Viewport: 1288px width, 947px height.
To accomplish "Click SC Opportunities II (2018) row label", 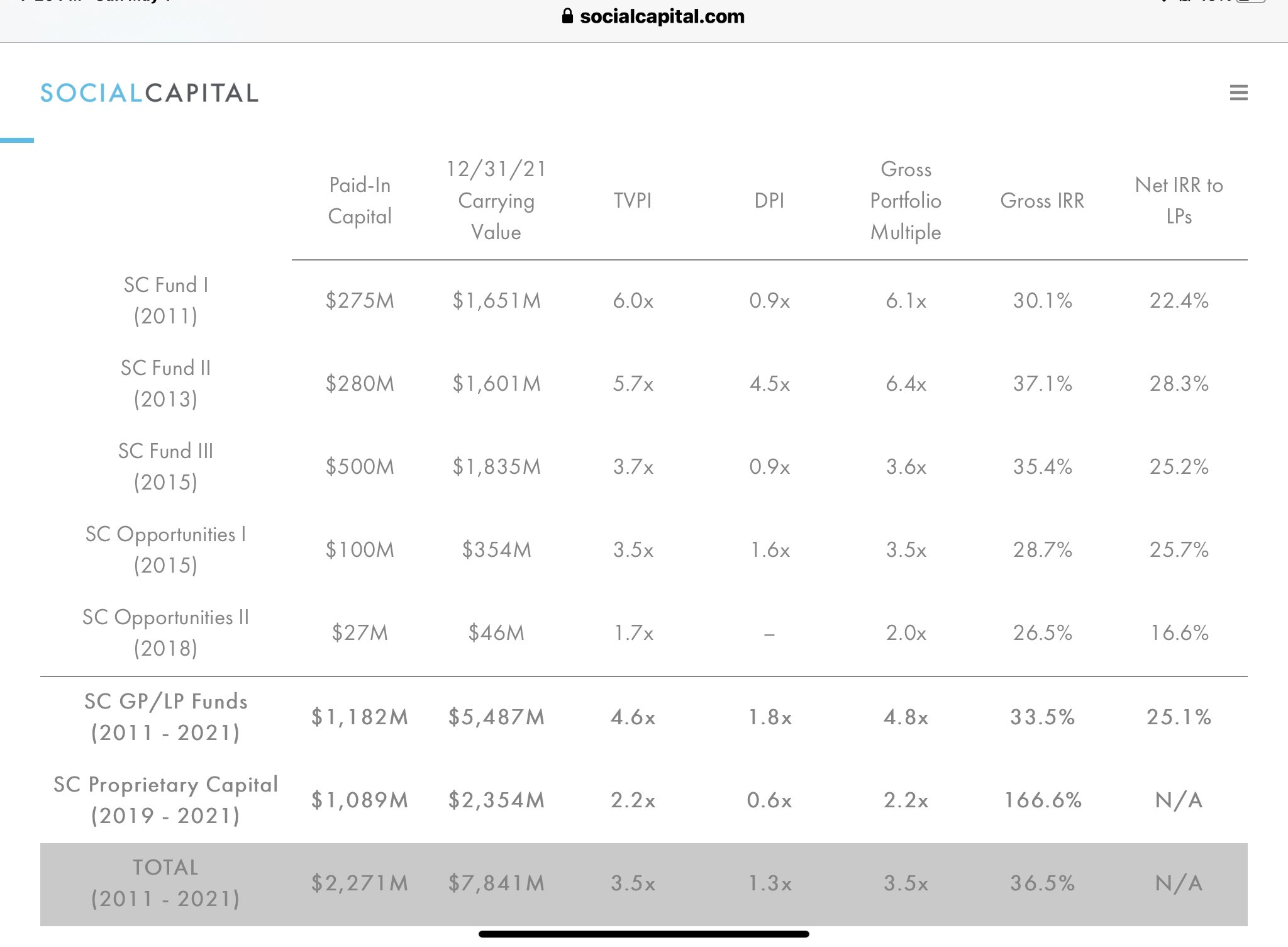I will click(x=166, y=633).
